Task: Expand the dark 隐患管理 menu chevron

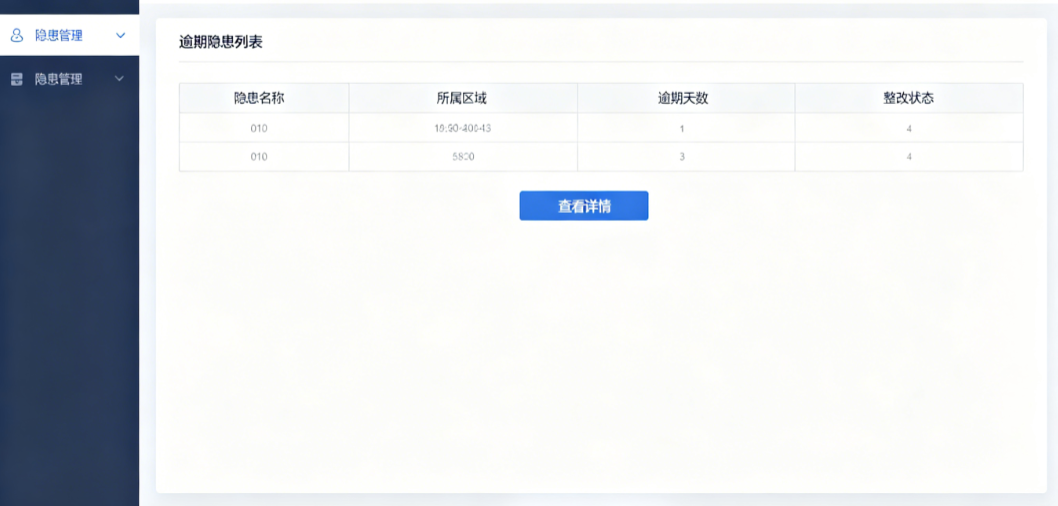Action: 119,79
